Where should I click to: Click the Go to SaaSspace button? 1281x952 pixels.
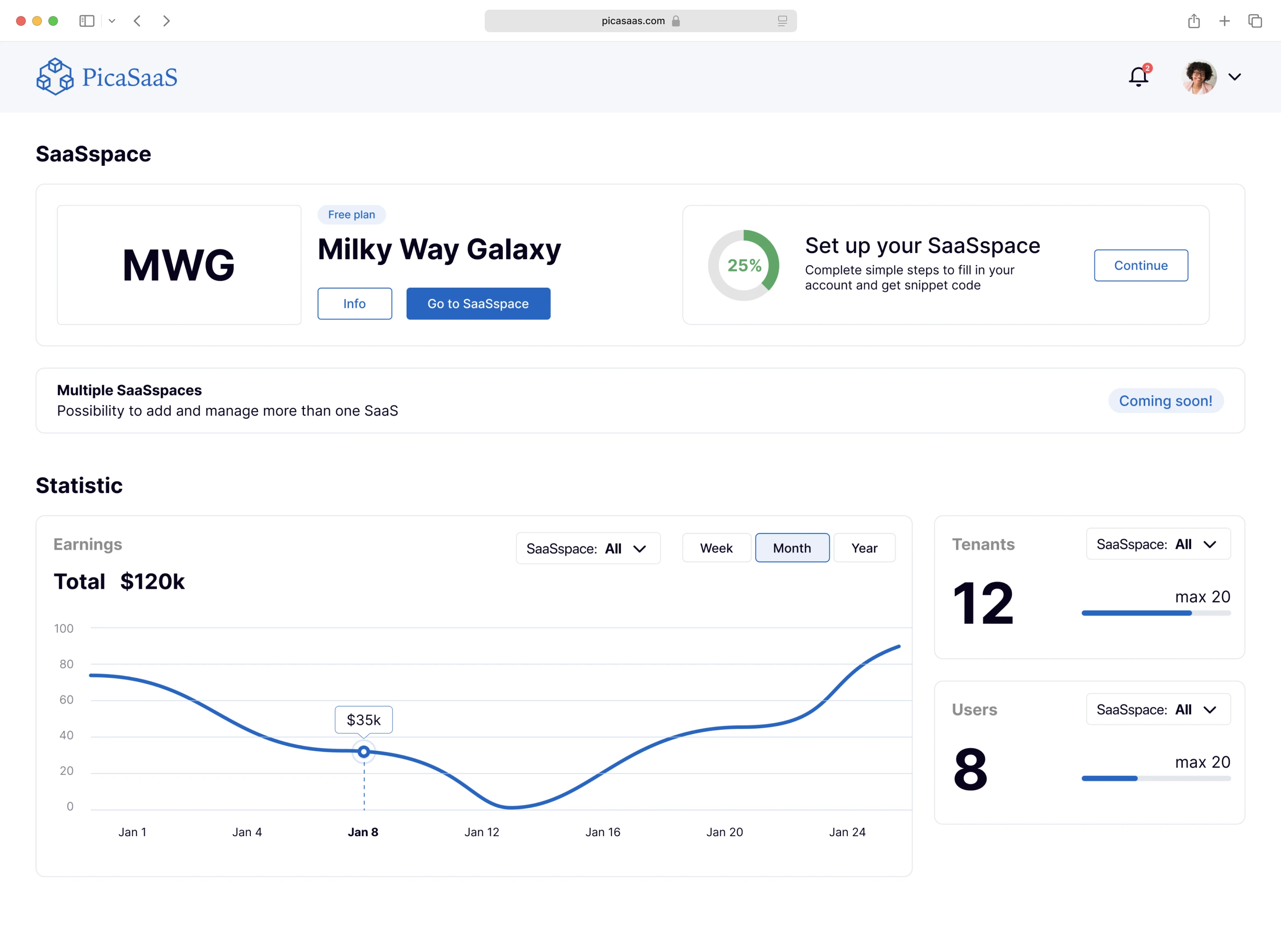[478, 304]
